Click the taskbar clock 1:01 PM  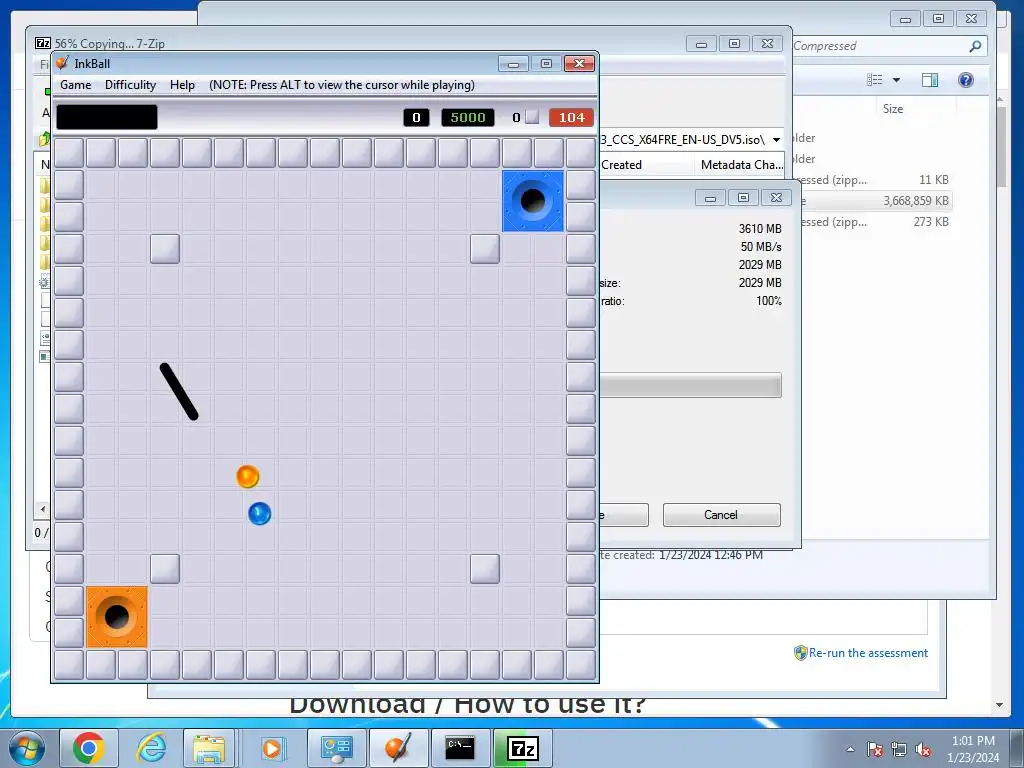pos(973,741)
